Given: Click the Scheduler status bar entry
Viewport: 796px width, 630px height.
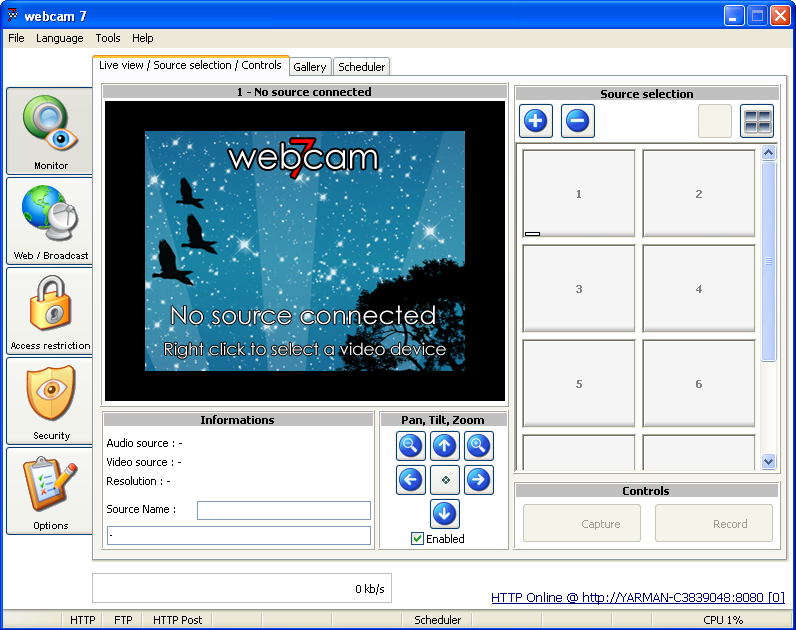Looking at the screenshot, I should (437, 620).
